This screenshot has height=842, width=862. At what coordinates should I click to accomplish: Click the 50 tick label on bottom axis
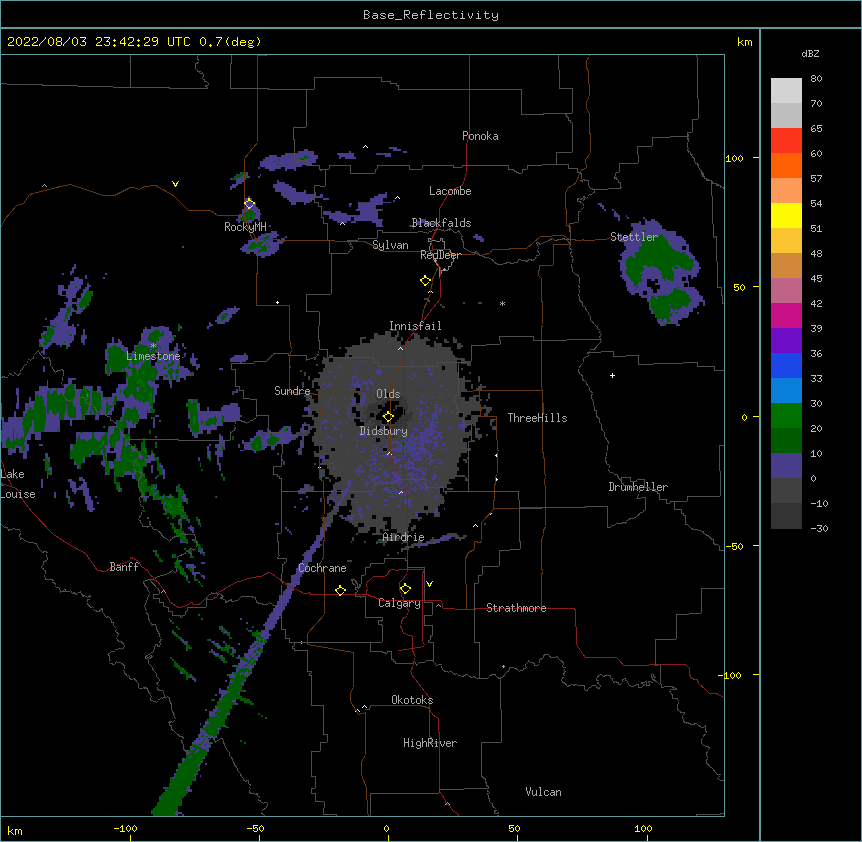[514, 828]
